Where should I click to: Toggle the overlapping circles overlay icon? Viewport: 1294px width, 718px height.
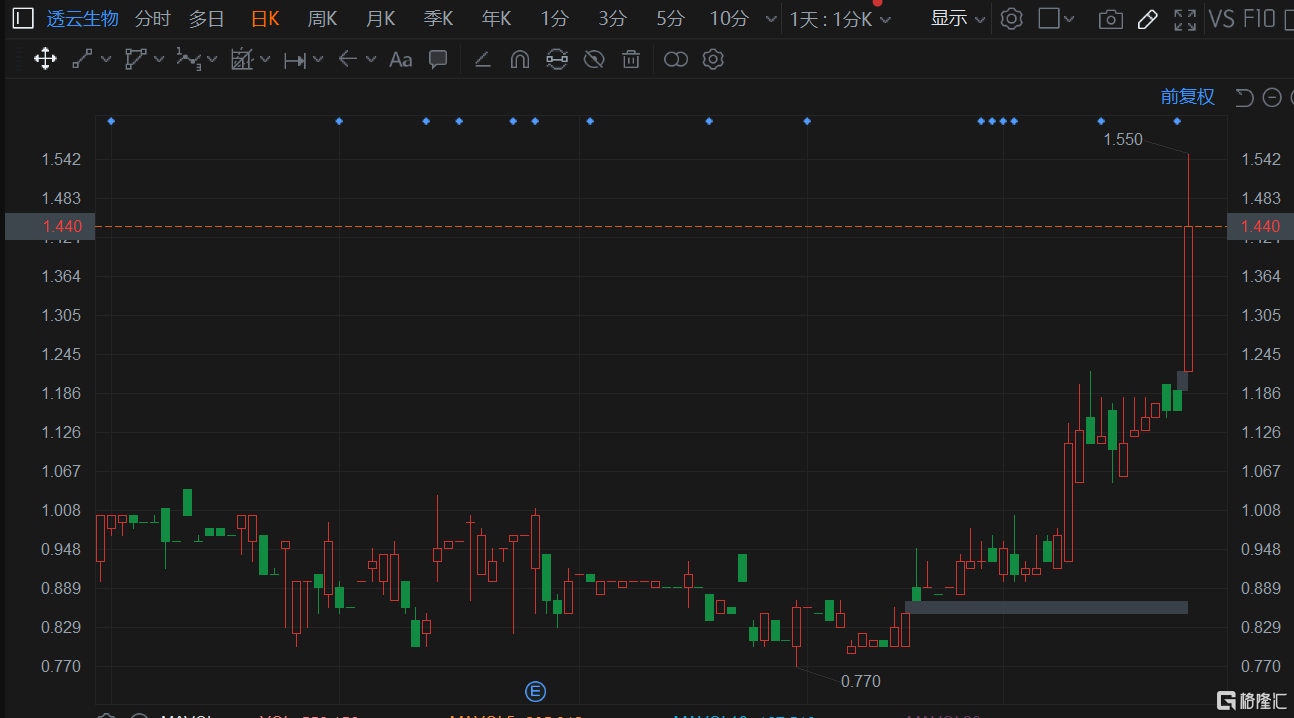(676, 59)
